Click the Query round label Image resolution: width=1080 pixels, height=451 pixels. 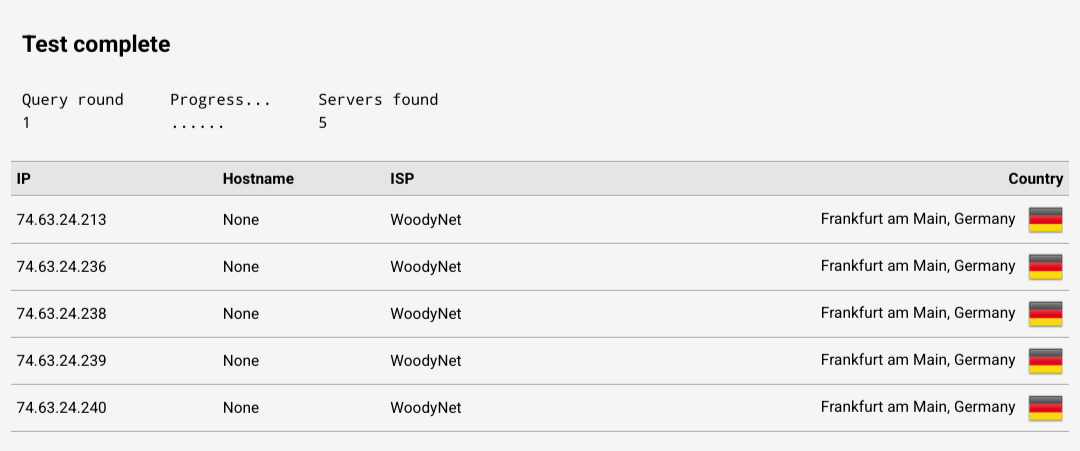click(73, 99)
